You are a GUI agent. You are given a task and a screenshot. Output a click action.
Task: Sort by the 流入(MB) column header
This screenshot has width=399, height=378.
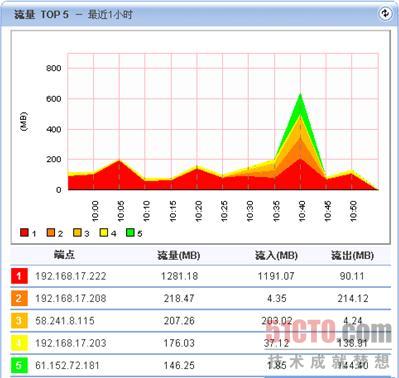(x=276, y=255)
